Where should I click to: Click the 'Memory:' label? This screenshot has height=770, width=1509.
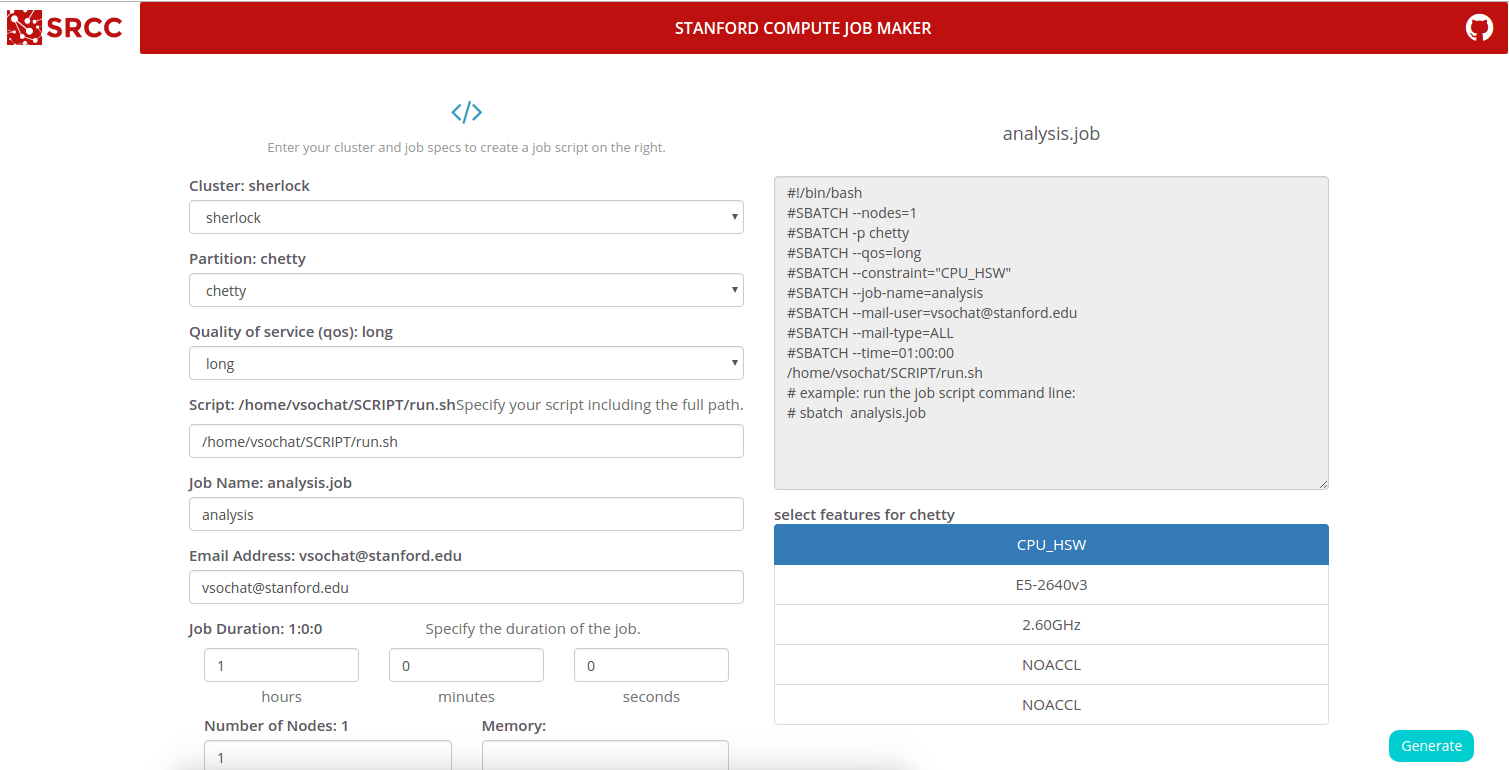point(514,726)
